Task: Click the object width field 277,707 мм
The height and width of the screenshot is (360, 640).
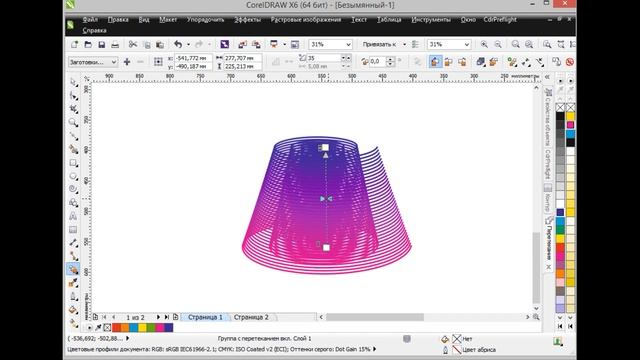Action: (243, 58)
